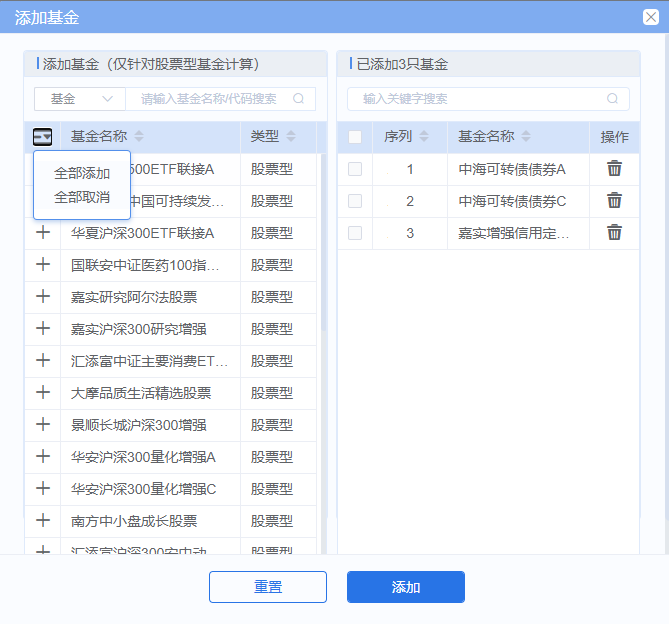
Task: Tick the select-all checkbox in added funds header
Action: tap(355, 137)
